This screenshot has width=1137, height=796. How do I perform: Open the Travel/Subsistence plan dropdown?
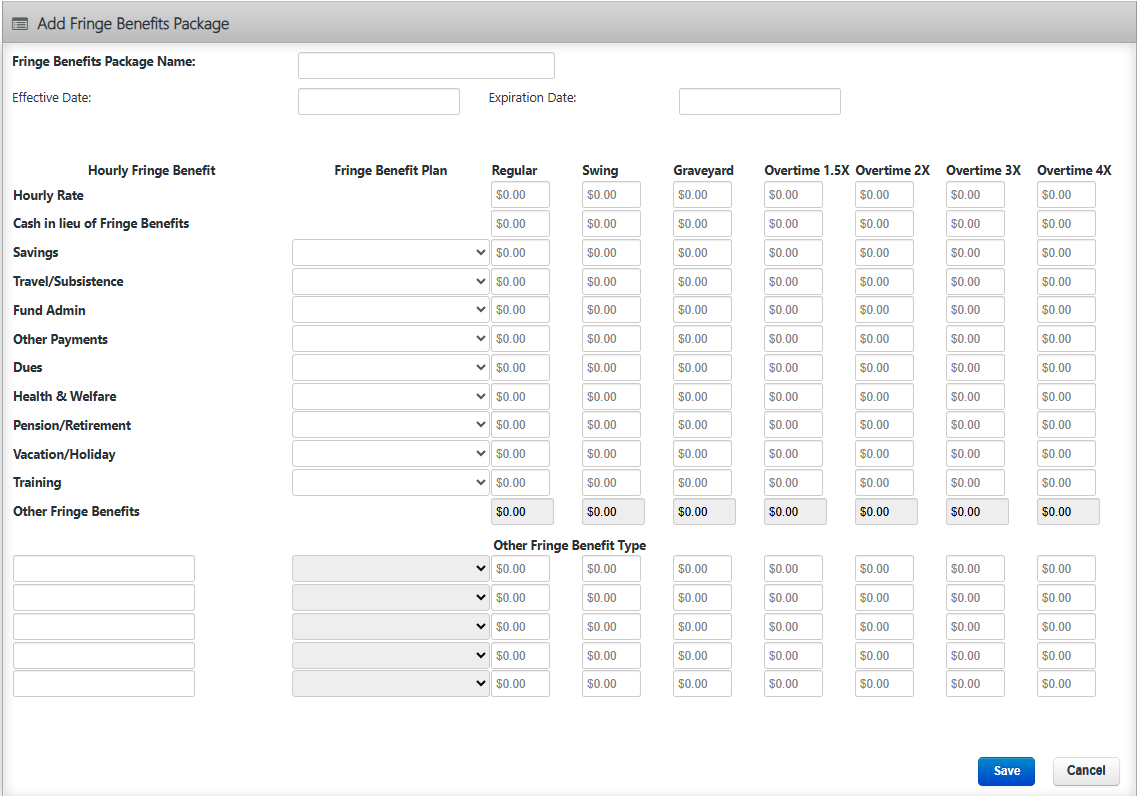pos(390,282)
